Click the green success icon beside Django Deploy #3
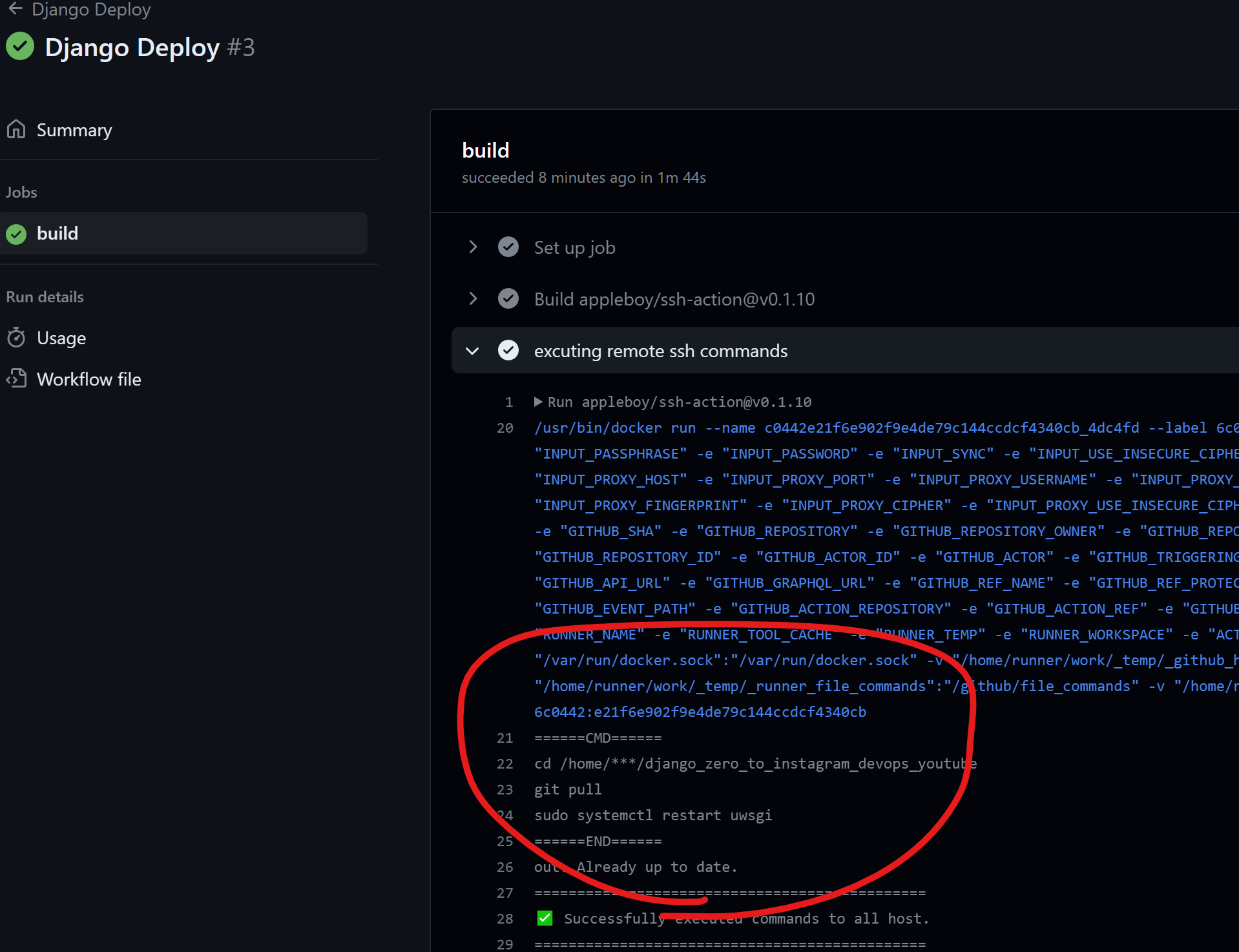Viewport: 1239px width, 952px height. 20,47
